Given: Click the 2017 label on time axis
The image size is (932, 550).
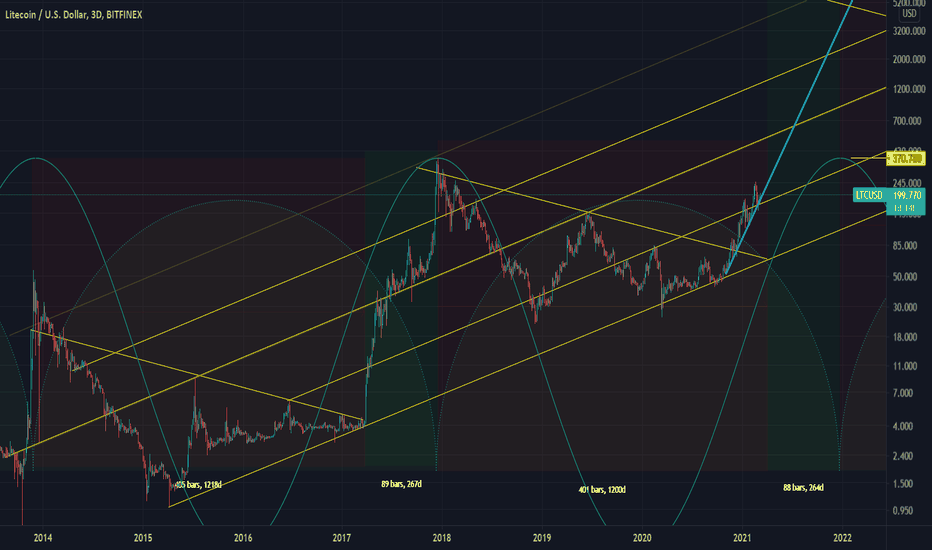Looking at the screenshot, I should click(x=342, y=538).
